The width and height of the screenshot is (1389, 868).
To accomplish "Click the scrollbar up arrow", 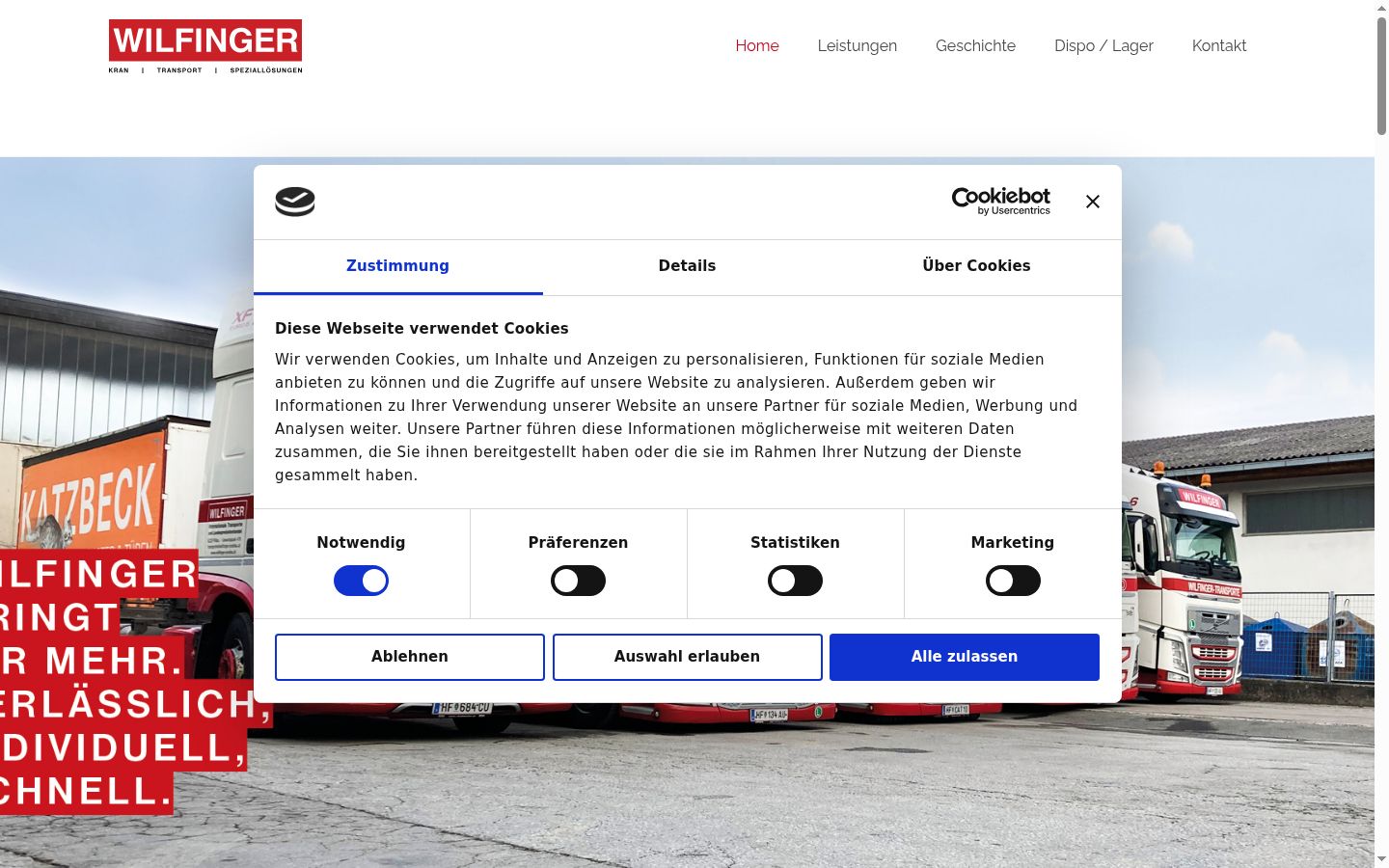I will point(1381,8).
